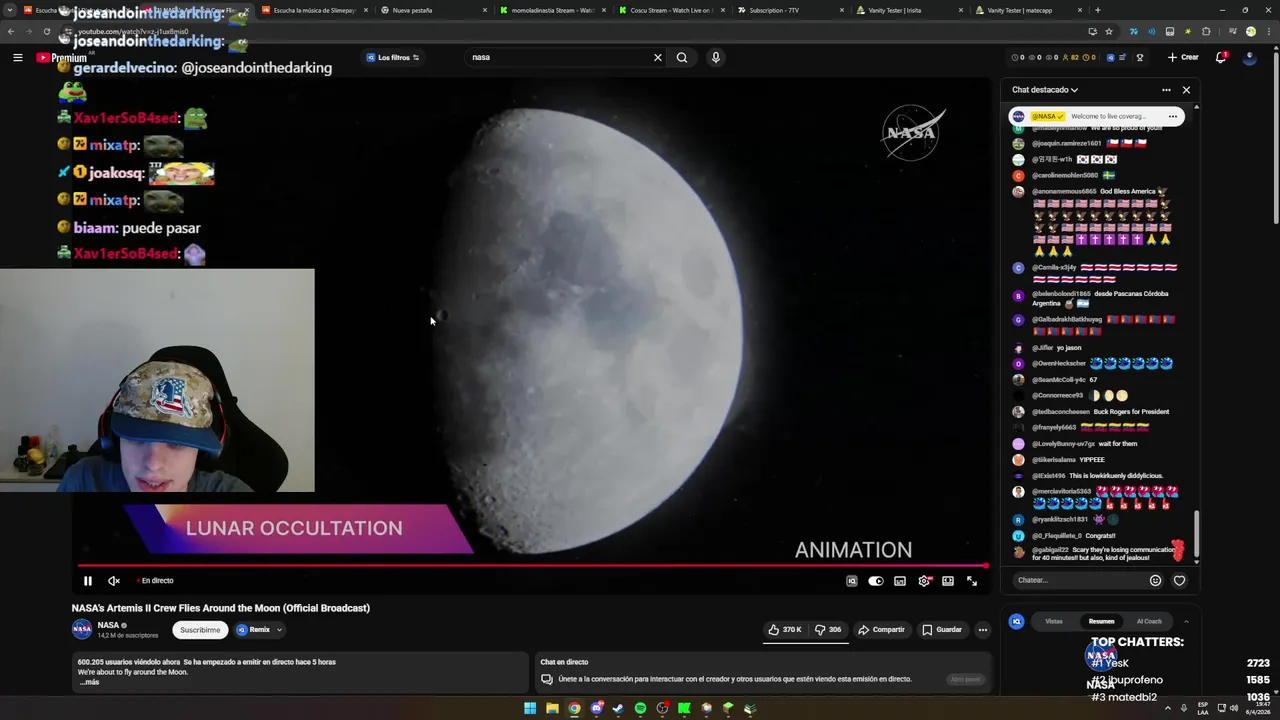1280x720 pixels.
Task: Jump to live with En directo
Action: tap(153, 581)
